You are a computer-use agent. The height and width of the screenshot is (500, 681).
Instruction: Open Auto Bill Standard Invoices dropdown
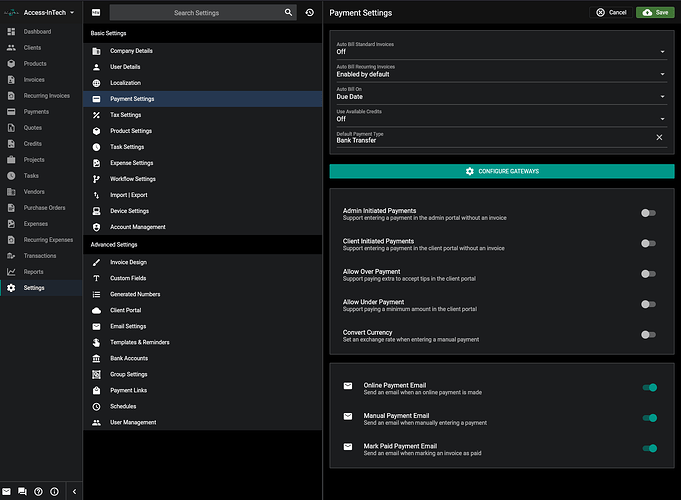[502, 49]
